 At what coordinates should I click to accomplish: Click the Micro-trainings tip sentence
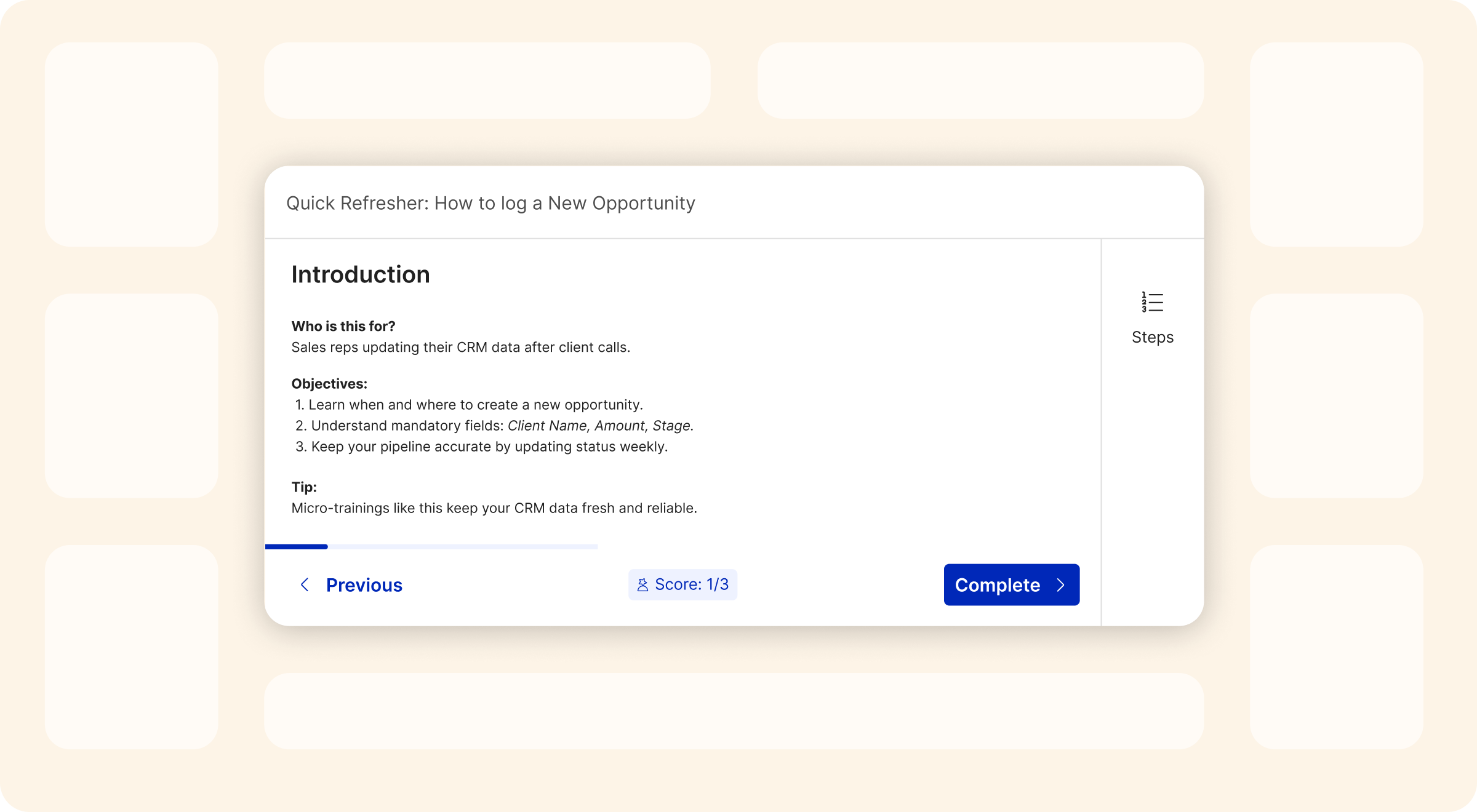(494, 508)
